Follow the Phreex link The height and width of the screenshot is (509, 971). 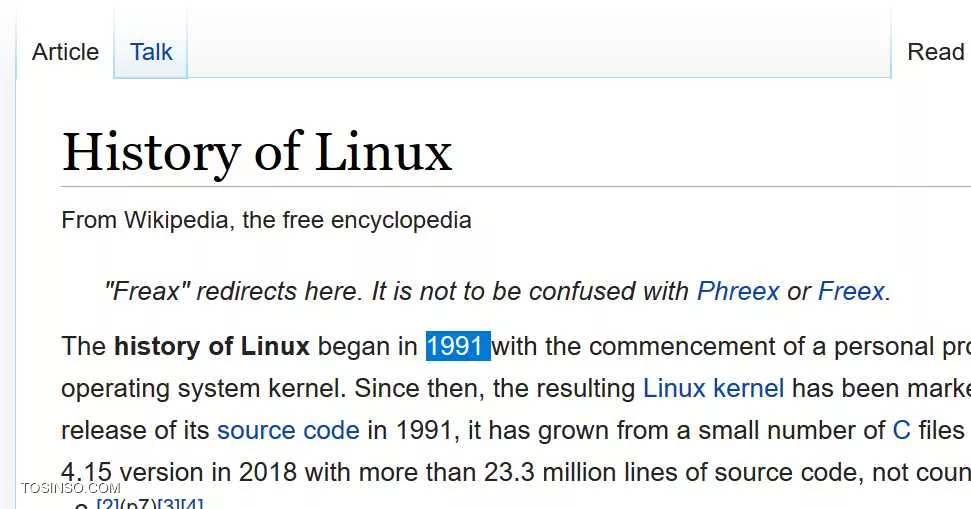click(738, 291)
